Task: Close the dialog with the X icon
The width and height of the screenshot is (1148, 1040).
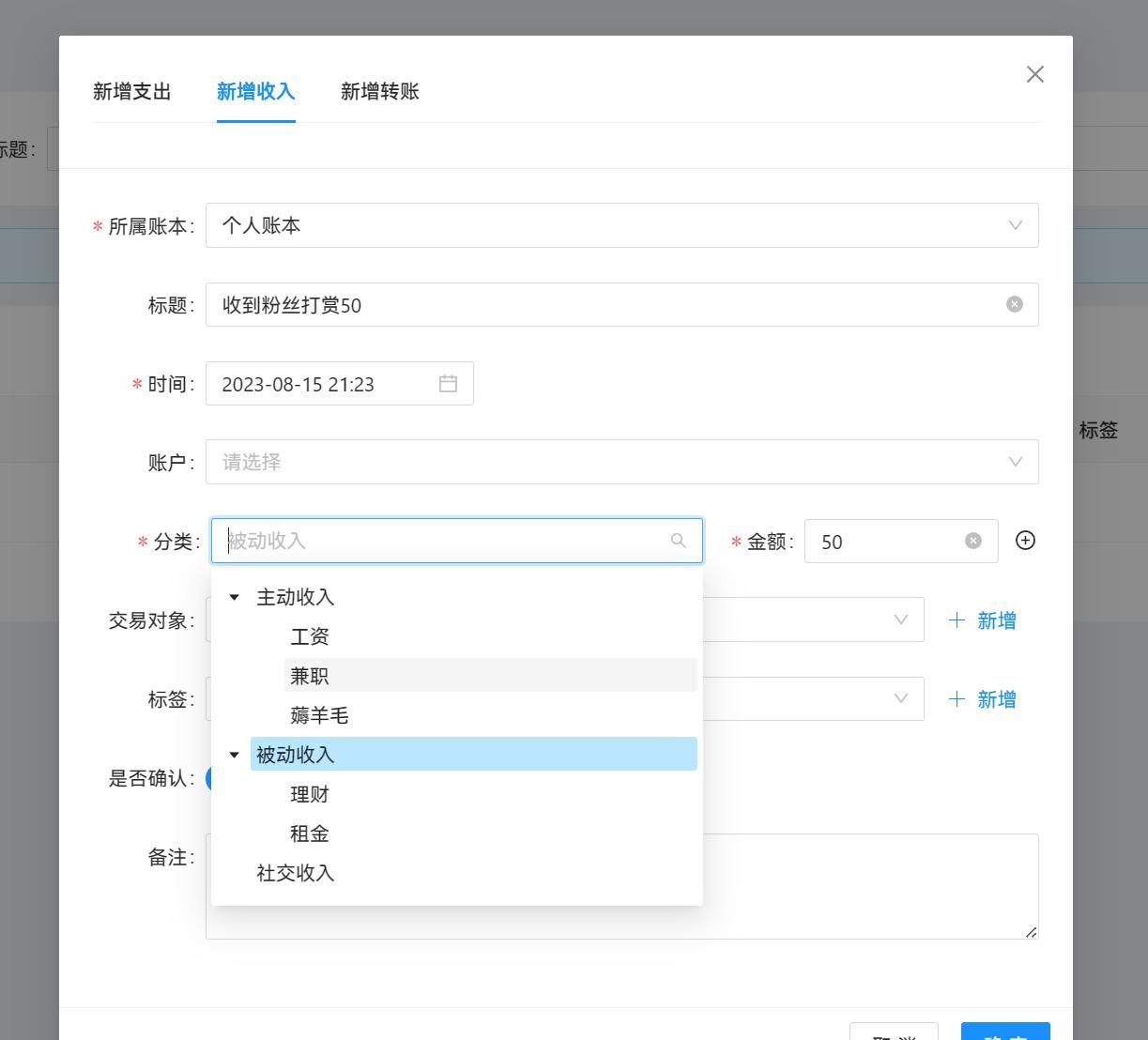Action: 1035,74
